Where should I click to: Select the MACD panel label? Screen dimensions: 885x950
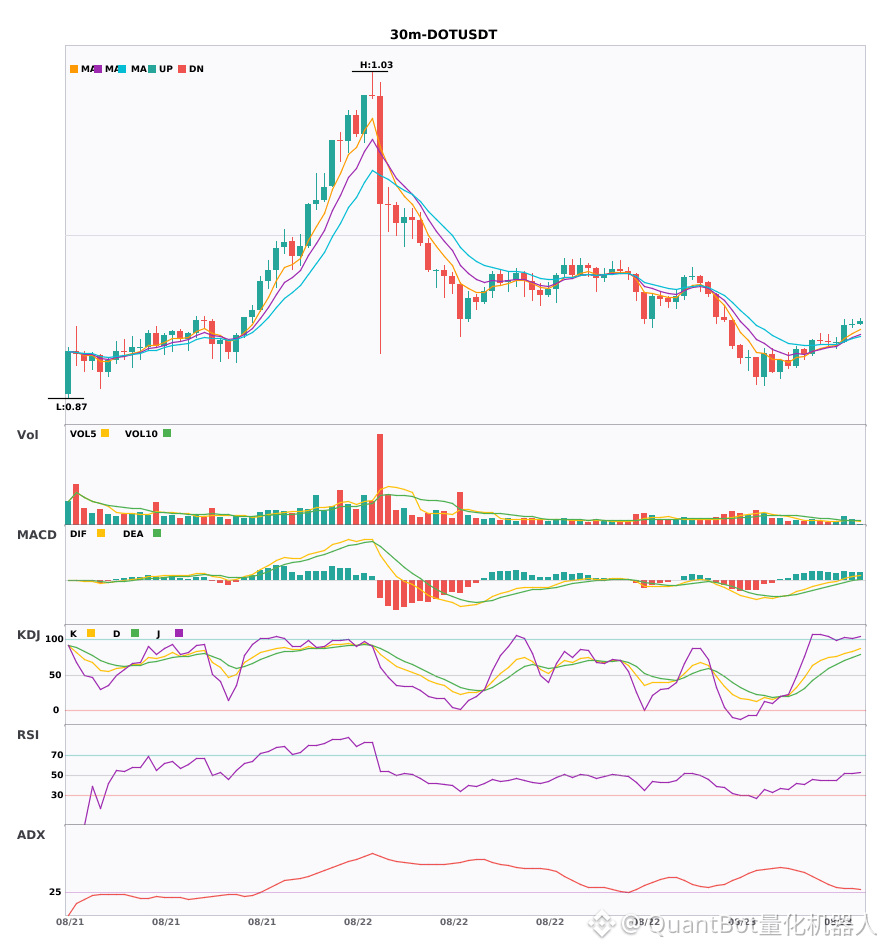(36, 535)
